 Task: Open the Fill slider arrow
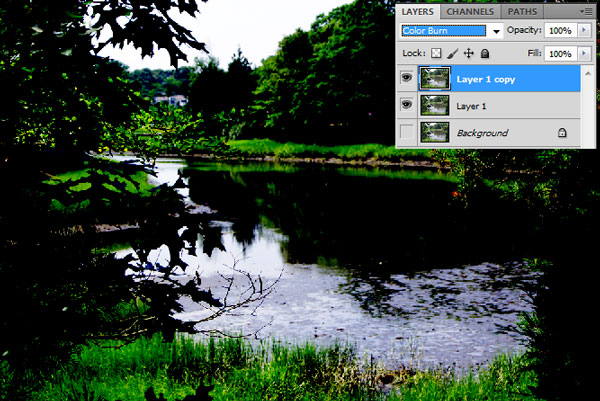(x=584, y=54)
